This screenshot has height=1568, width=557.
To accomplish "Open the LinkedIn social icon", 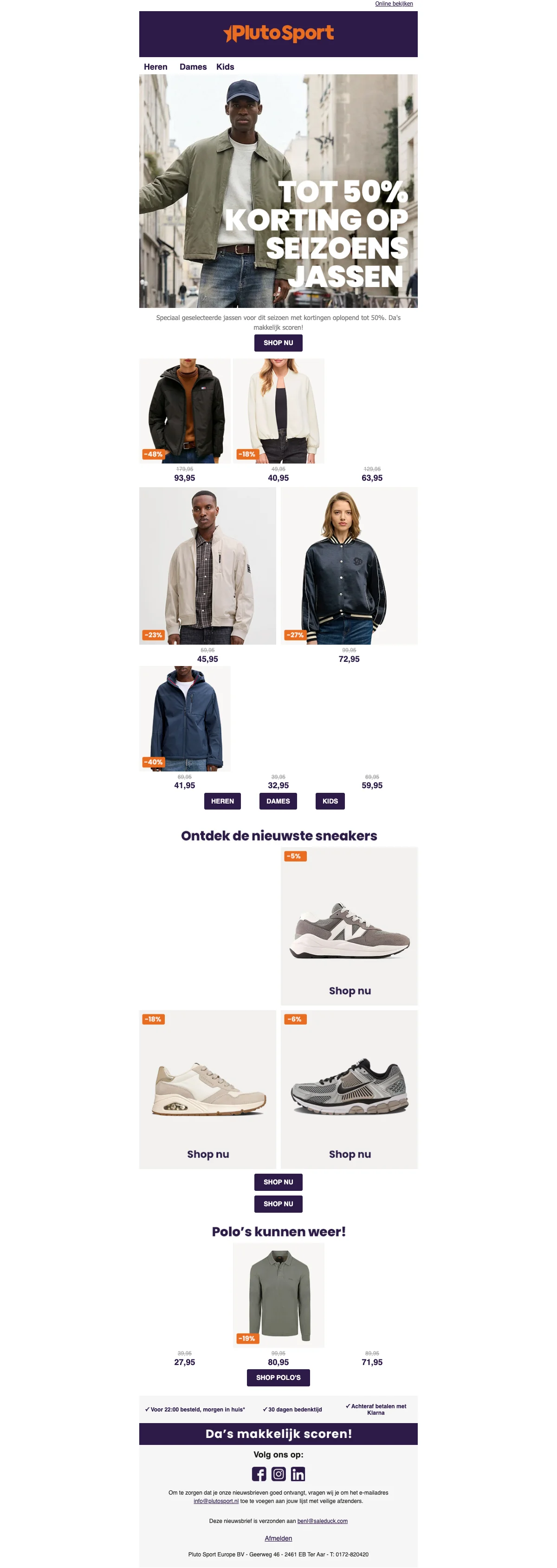I will click(x=298, y=1474).
